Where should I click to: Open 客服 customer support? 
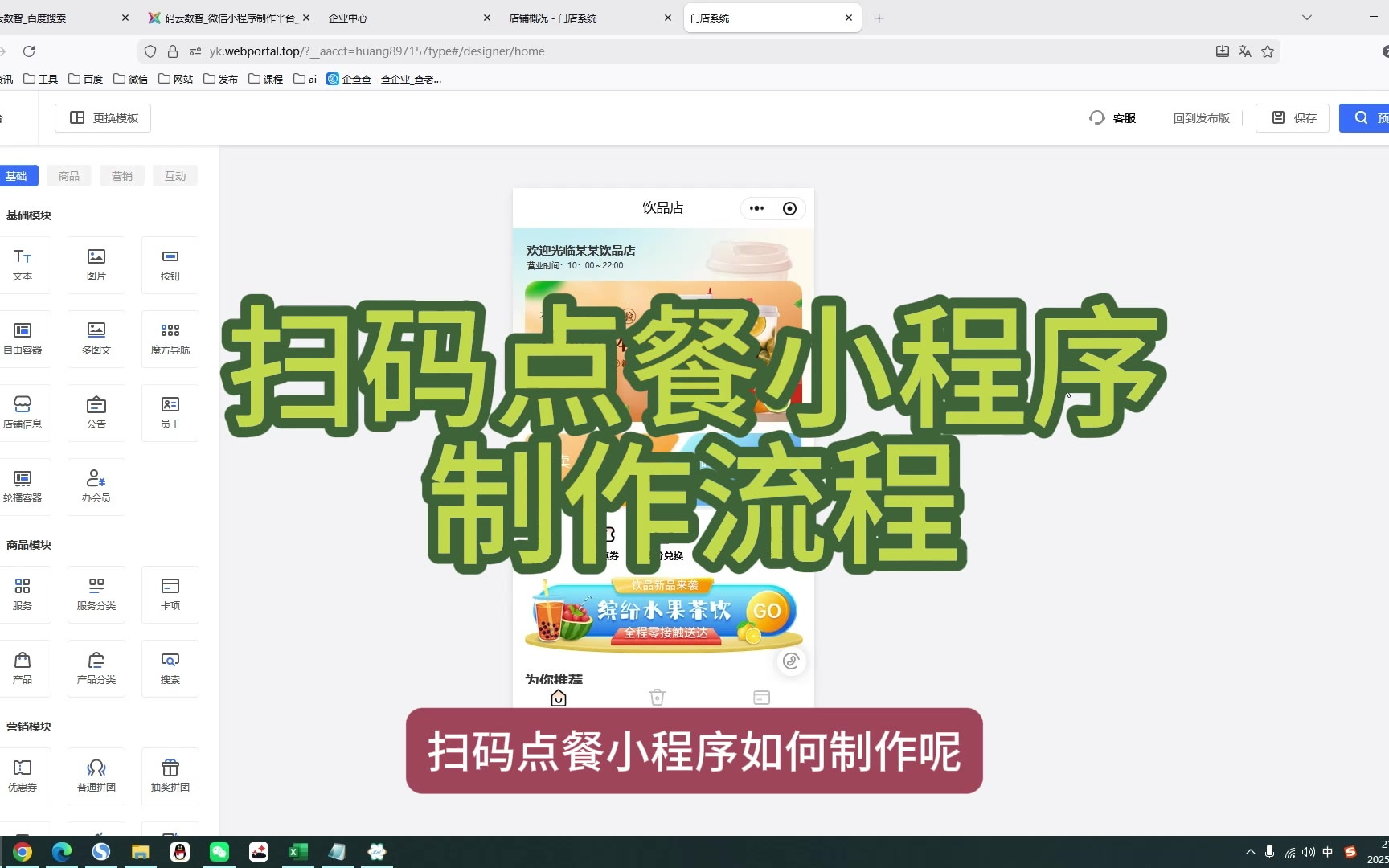click(1112, 118)
